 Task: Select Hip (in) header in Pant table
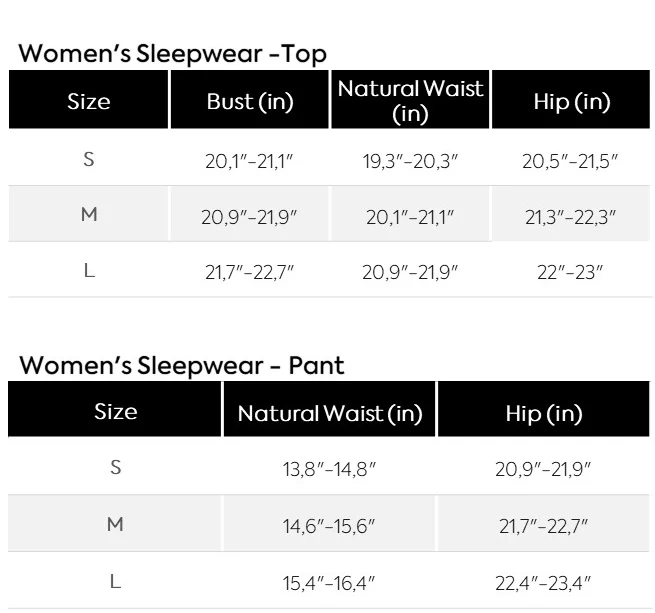click(544, 413)
